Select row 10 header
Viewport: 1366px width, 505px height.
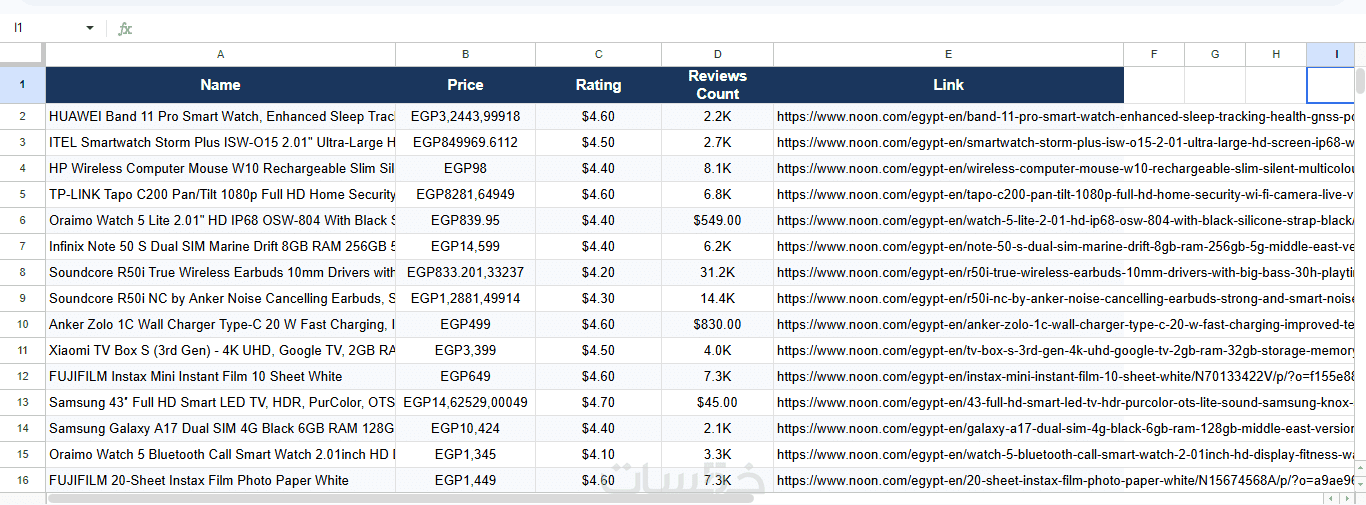click(22, 324)
